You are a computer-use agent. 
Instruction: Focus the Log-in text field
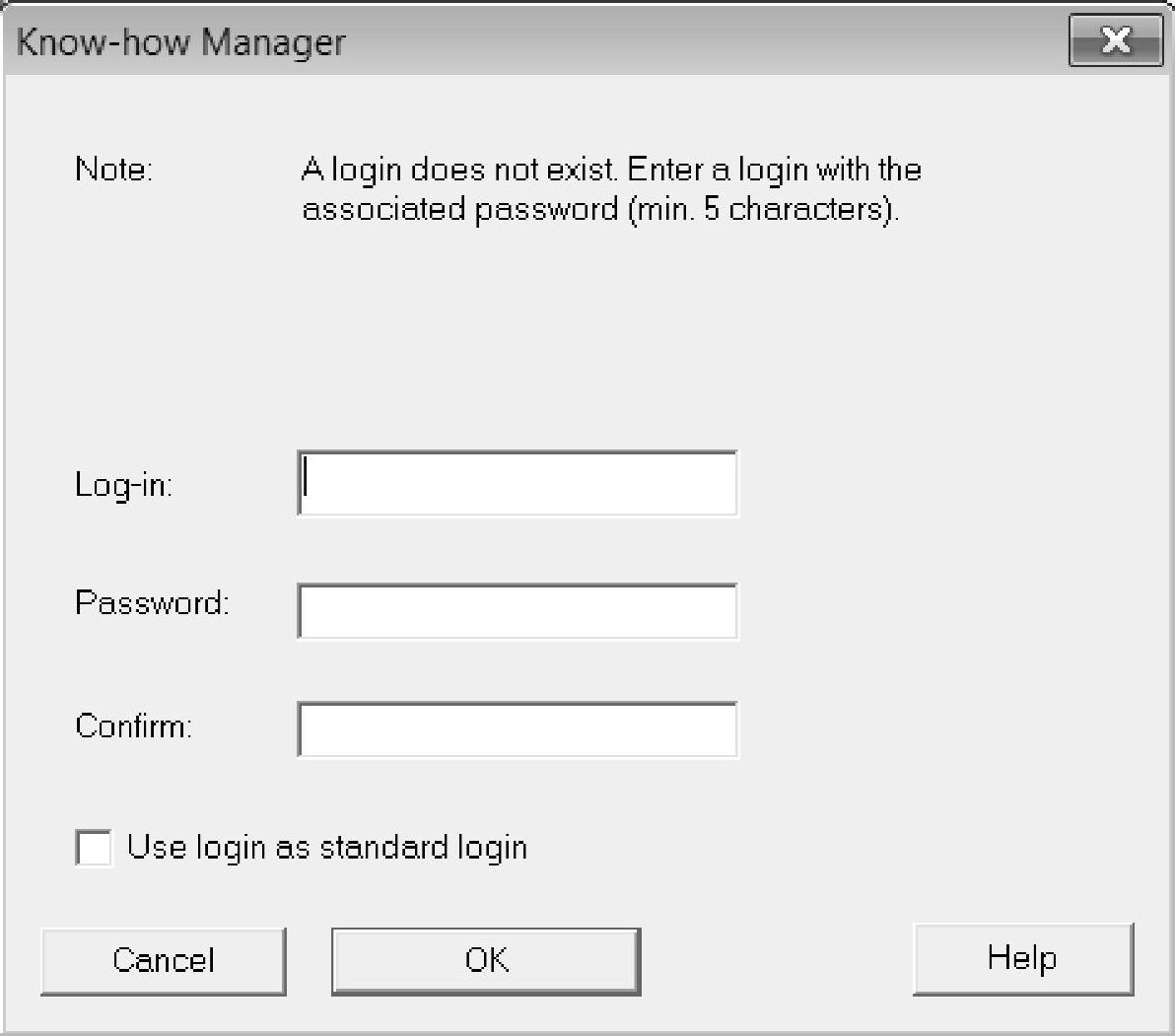517,484
